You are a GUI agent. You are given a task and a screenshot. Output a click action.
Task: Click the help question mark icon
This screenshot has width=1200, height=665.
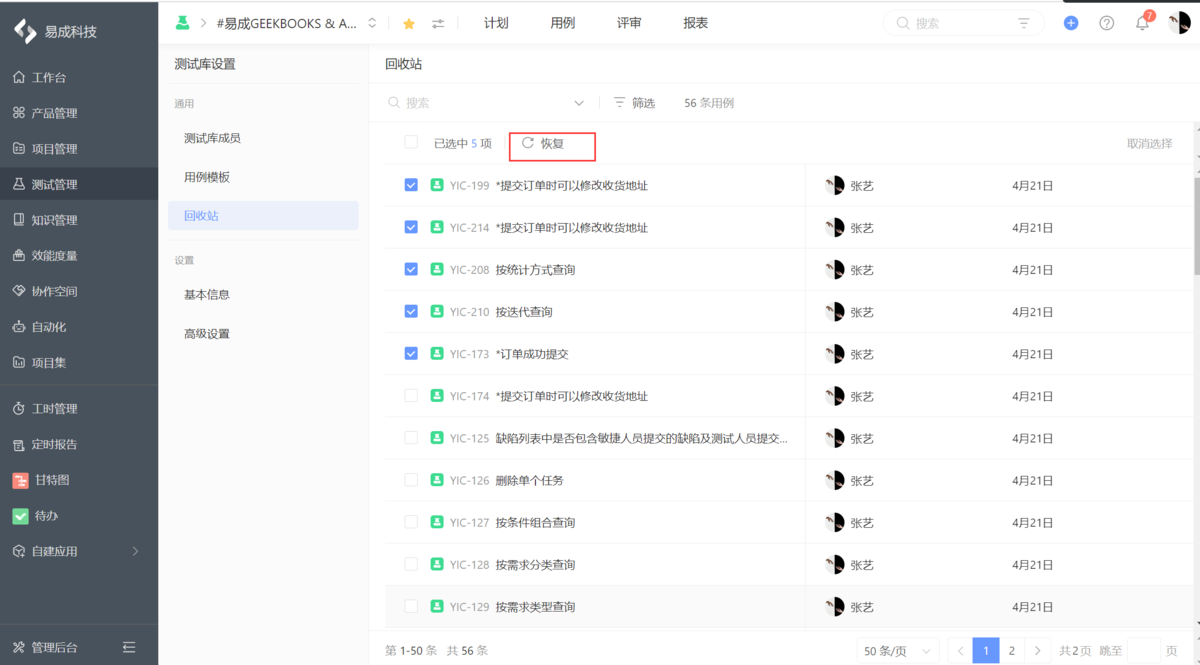[x=1106, y=22]
